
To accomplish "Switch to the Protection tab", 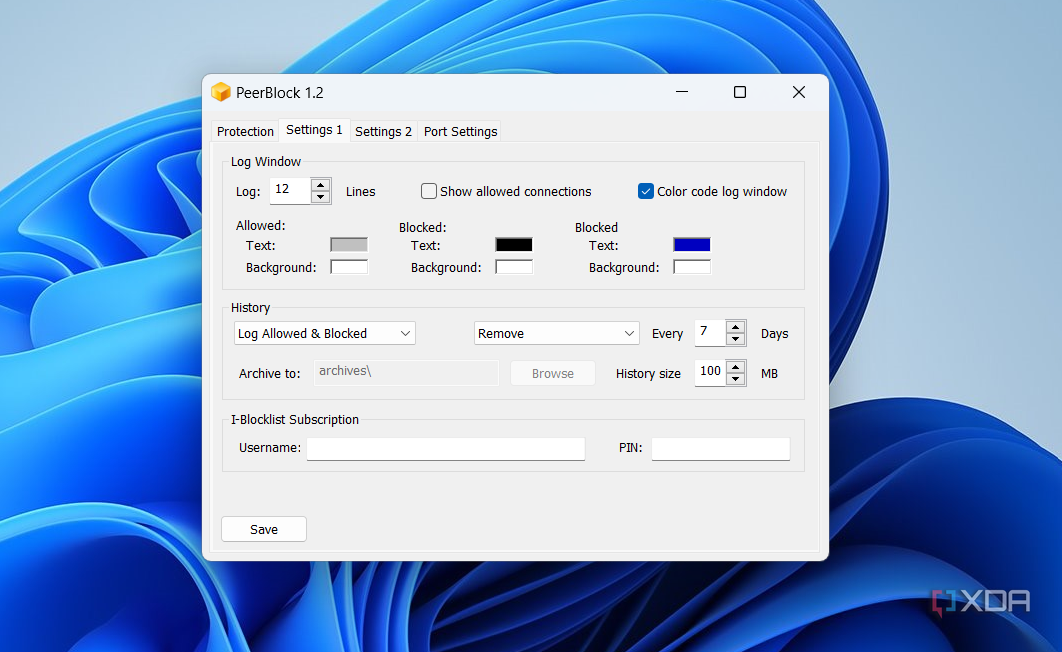I will [245, 131].
